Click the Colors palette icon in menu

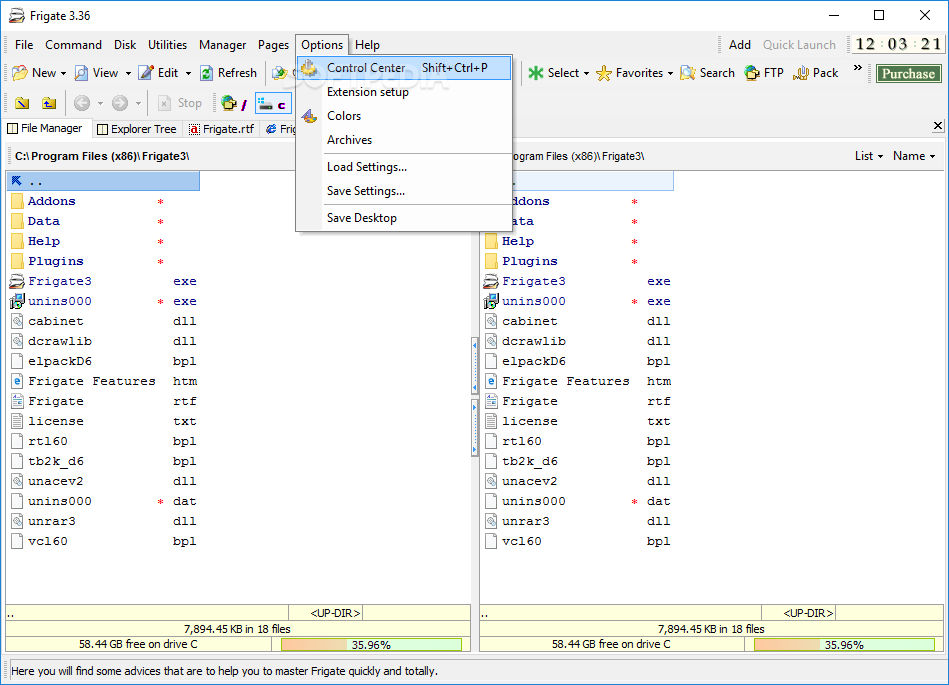pos(309,116)
